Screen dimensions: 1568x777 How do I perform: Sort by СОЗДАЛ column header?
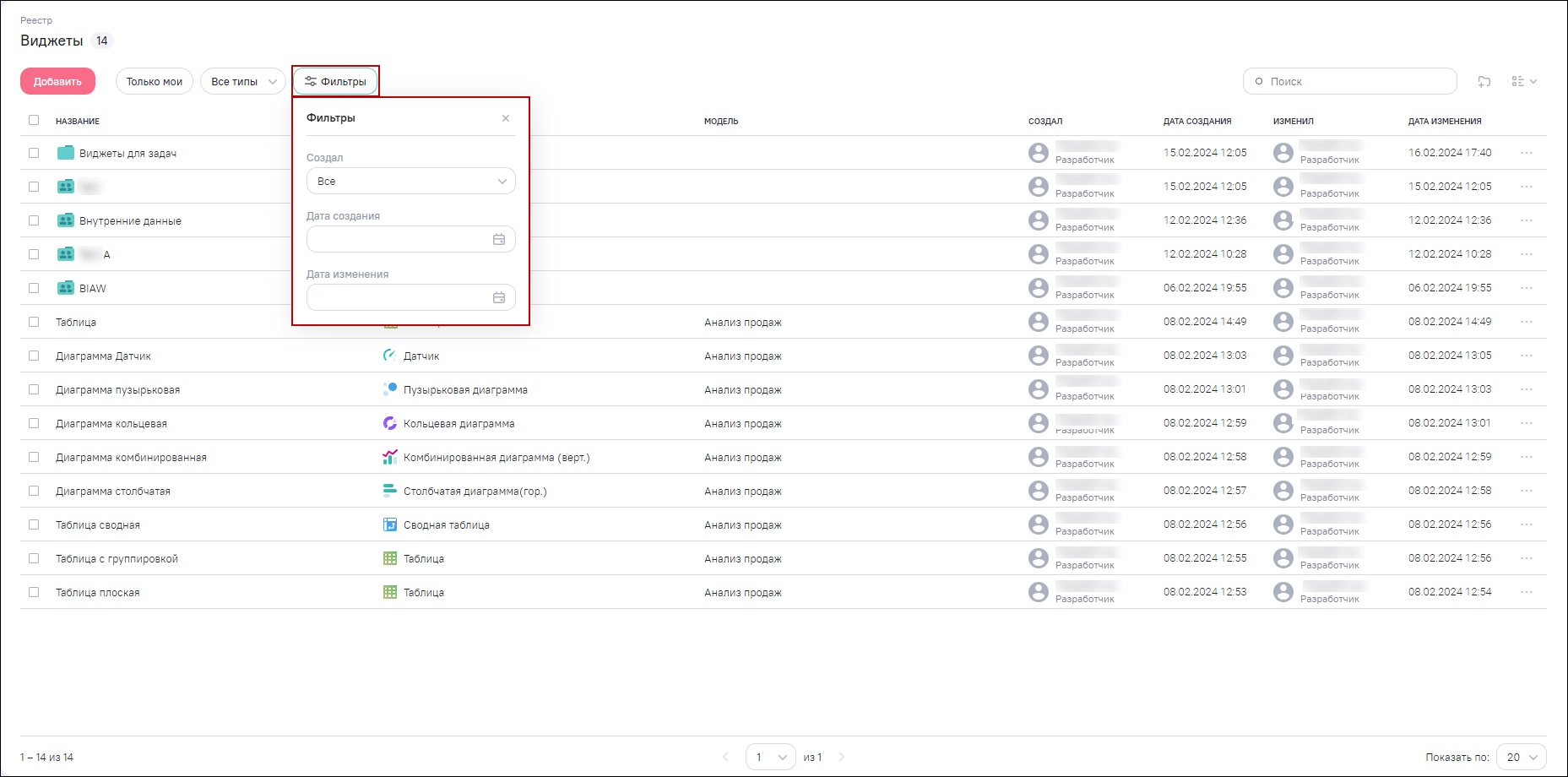(1045, 121)
